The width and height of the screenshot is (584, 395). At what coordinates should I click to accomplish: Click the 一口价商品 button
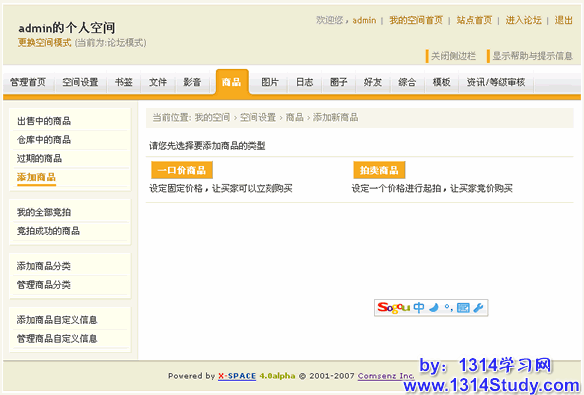pyautogui.click(x=182, y=170)
